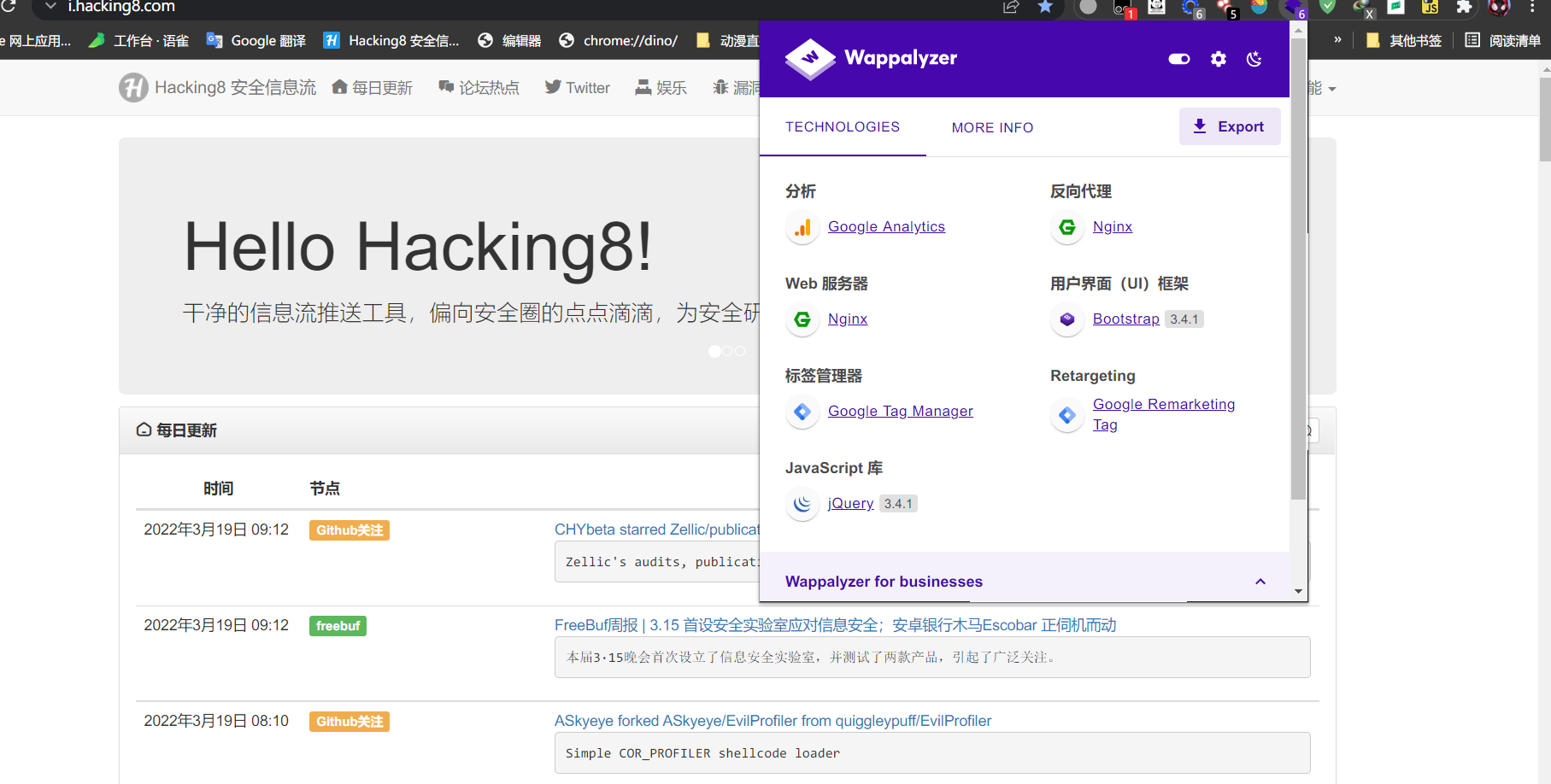Open the extension with red badge 1
The height and width of the screenshot is (784, 1551).
(x=1123, y=8)
